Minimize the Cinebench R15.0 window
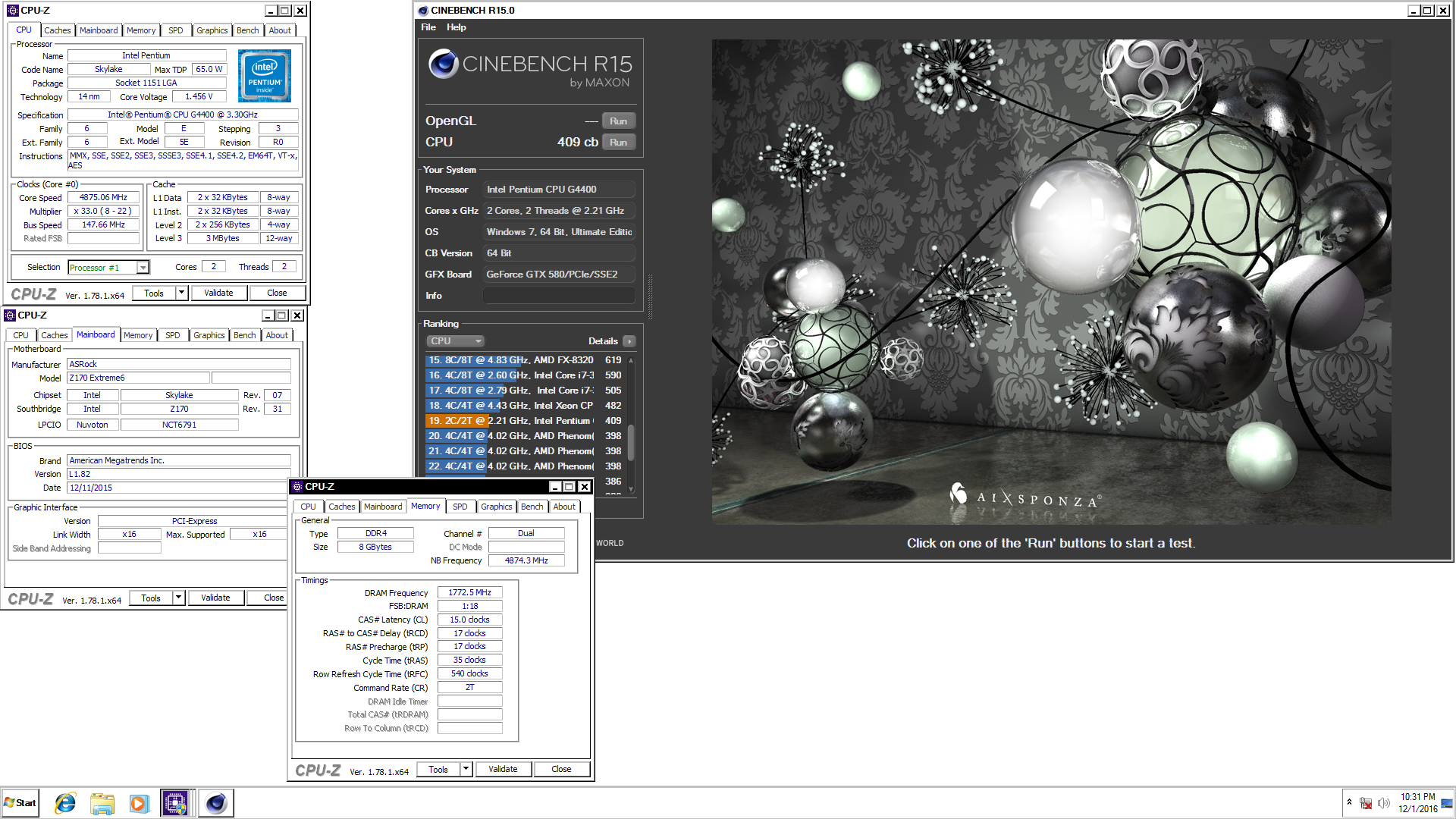 click(x=1414, y=11)
